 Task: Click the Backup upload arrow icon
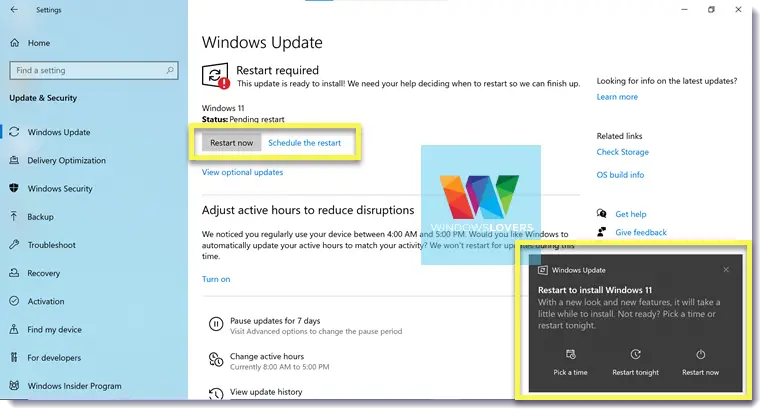(x=14, y=216)
